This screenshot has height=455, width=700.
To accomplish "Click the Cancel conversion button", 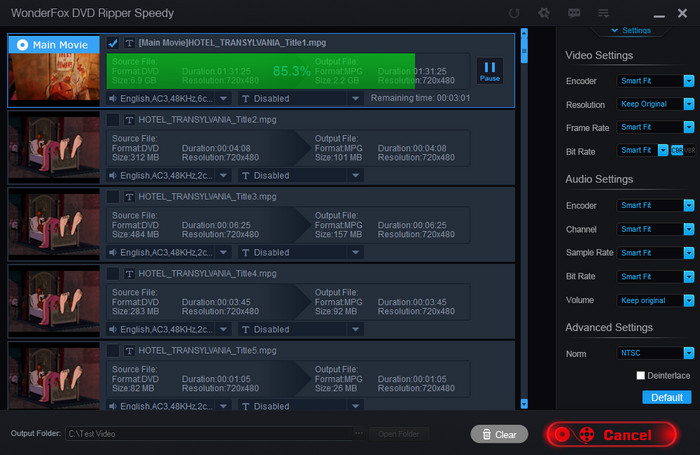I will coord(612,434).
